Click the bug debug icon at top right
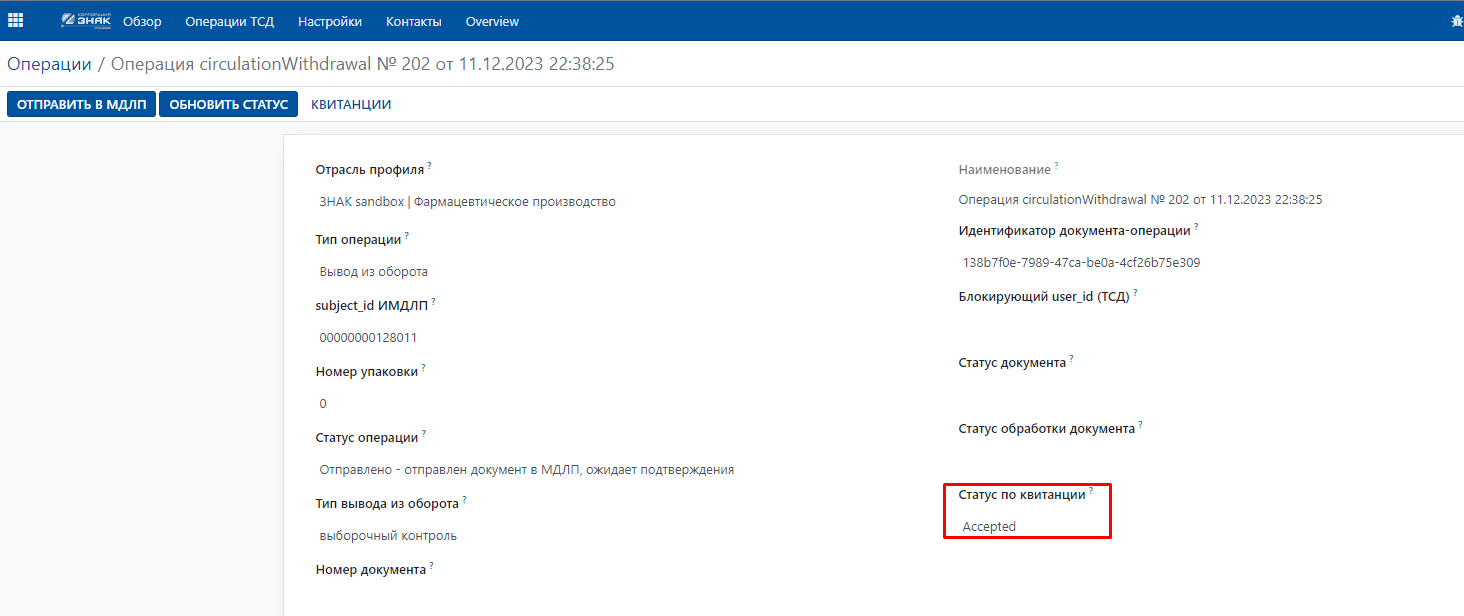The image size is (1464, 616). tap(1457, 21)
